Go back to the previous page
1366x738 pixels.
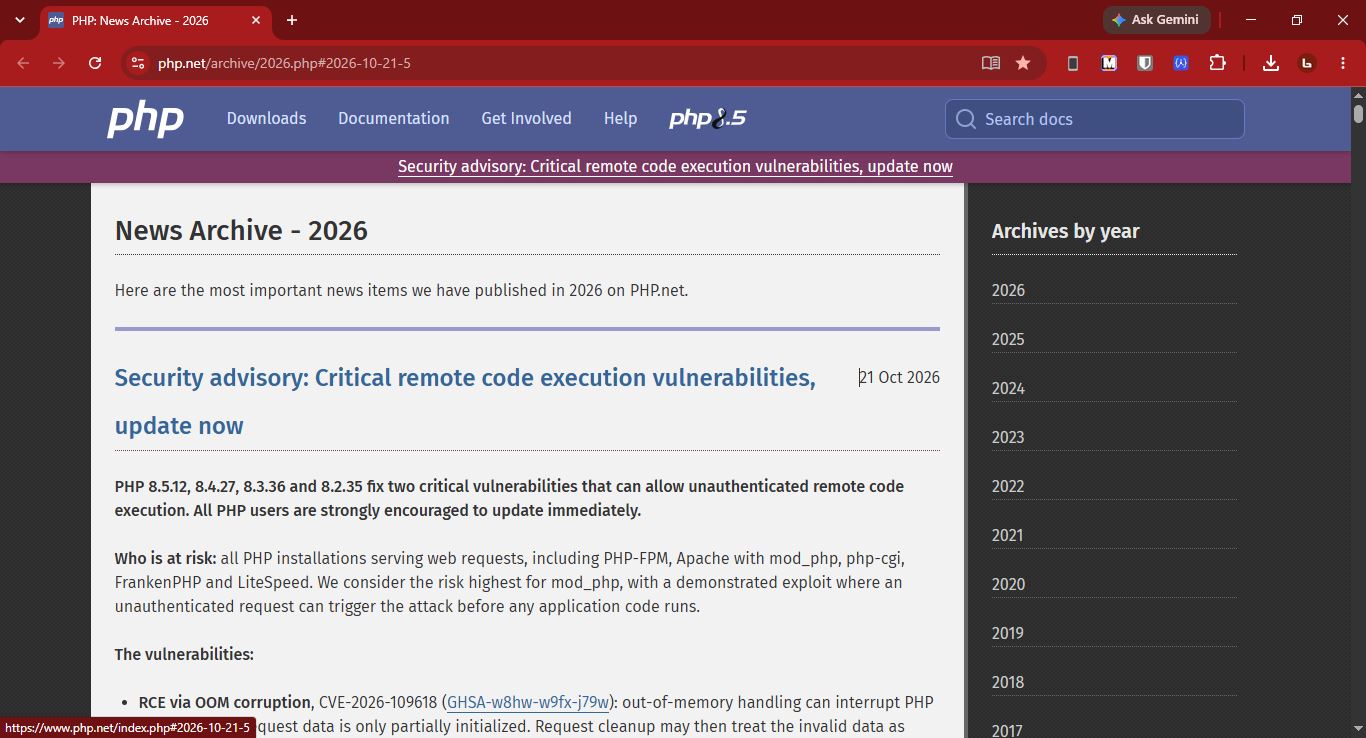23,63
